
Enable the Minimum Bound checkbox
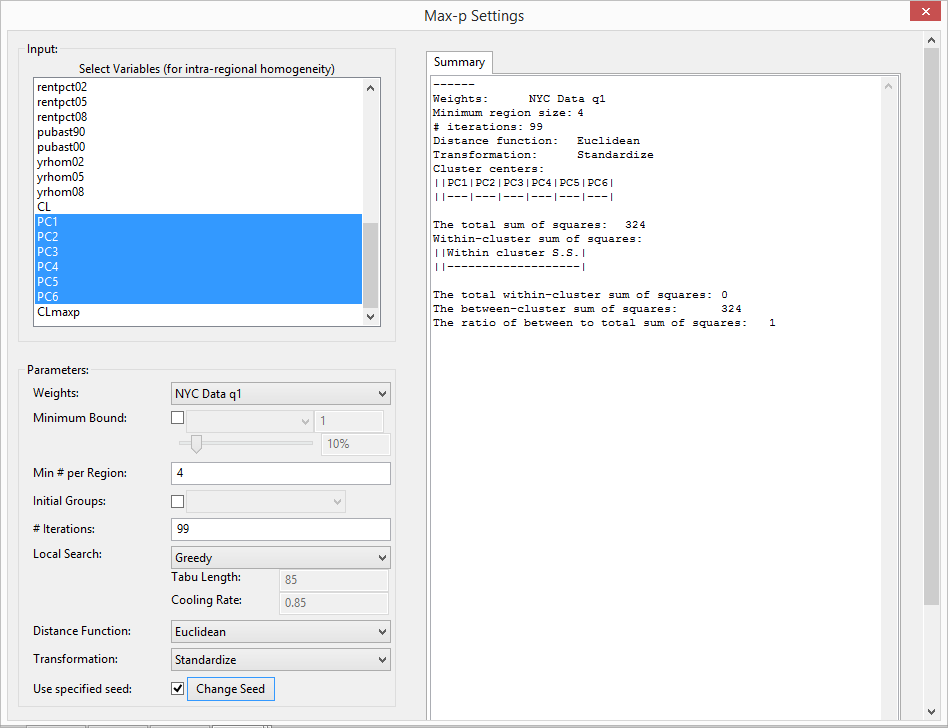[177, 417]
